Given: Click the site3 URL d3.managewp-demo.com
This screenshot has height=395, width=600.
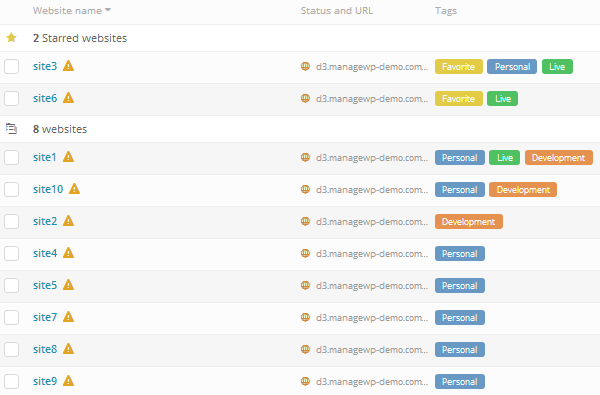Looking at the screenshot, I should tap(372, 67).
